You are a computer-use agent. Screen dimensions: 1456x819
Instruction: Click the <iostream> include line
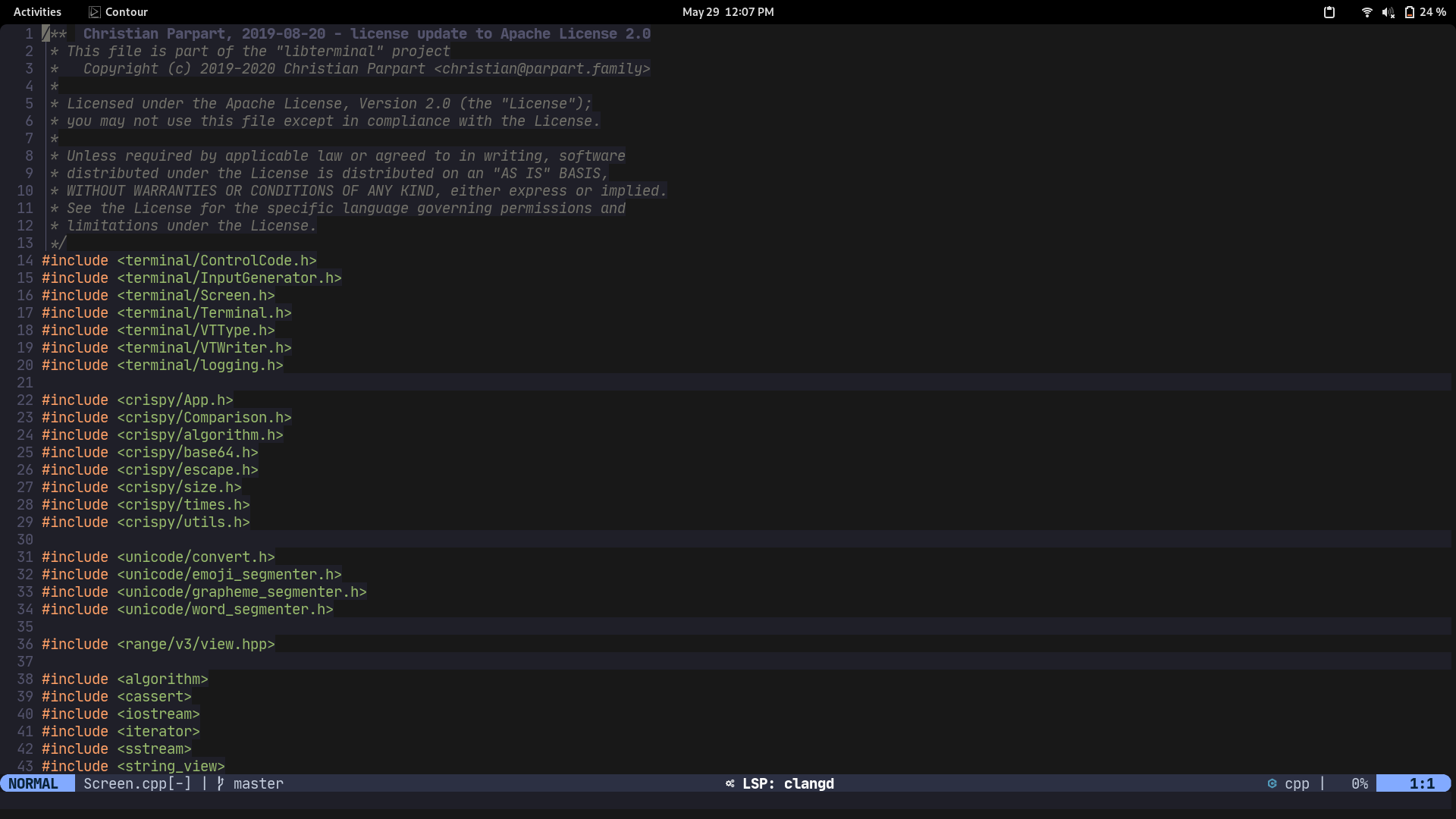pos(121,714)
